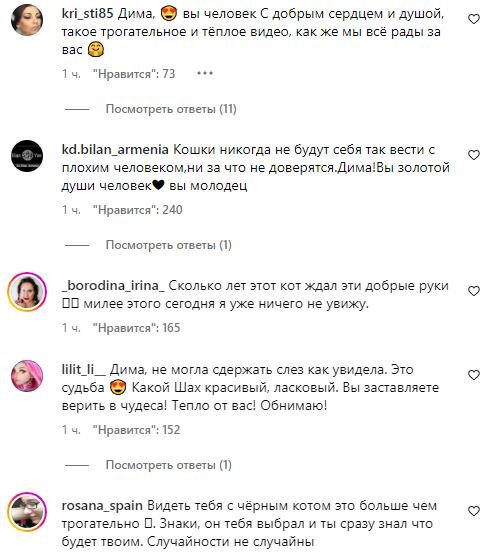Go to the rosana_spain profile via username
Screen dimensions: 494x553
(x=102, y=506)
